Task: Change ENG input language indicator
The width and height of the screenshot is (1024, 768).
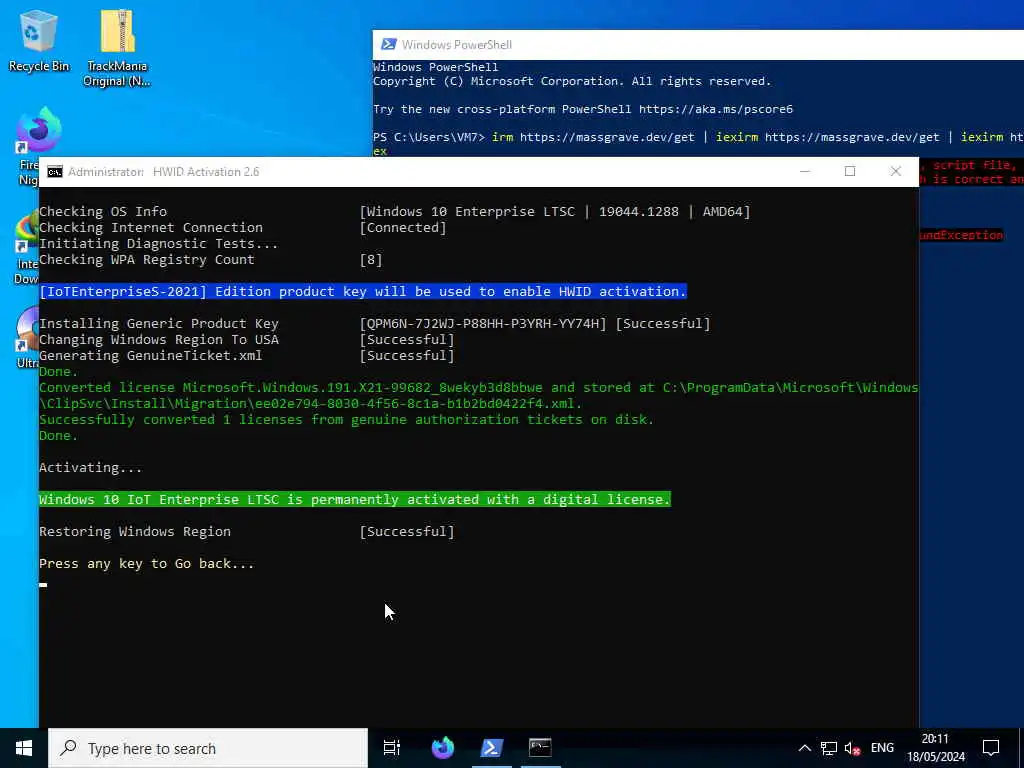Action: (882, 748)
